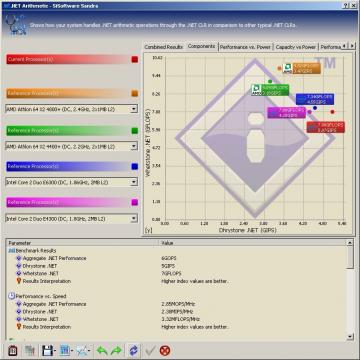This screenshot has height=360, width=360.
Task: Refresh results with the blue arrows icon
Action: pos(133,351)
